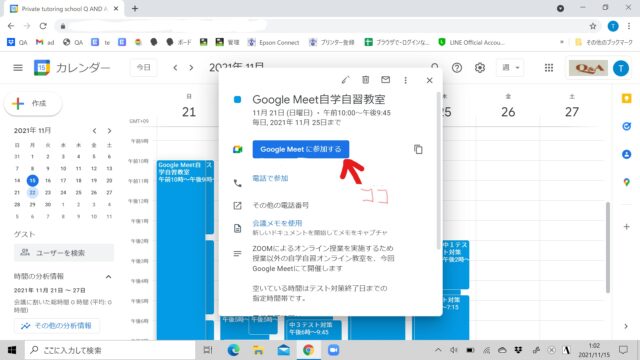Viewport: 640px width, 360px height.
Task: Email guests using the envelope icon
Action: [x=385, y=80]
